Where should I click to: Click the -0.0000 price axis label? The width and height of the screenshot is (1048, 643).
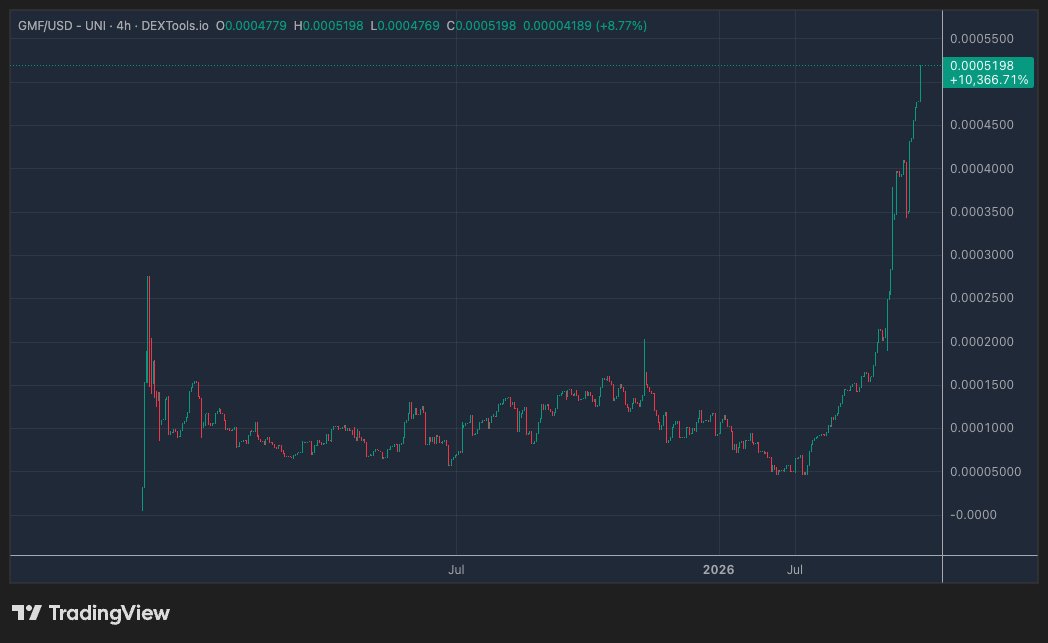(x=973, y=515)
